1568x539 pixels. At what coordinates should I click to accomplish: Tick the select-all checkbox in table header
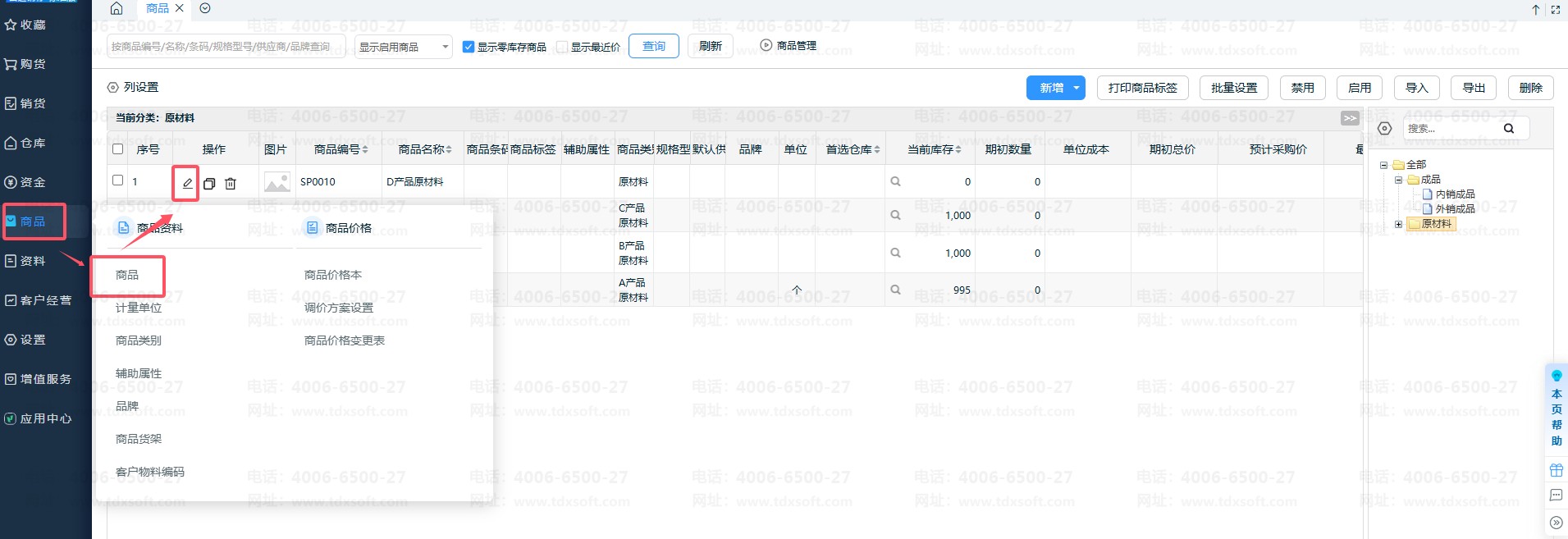click(117, 149)
